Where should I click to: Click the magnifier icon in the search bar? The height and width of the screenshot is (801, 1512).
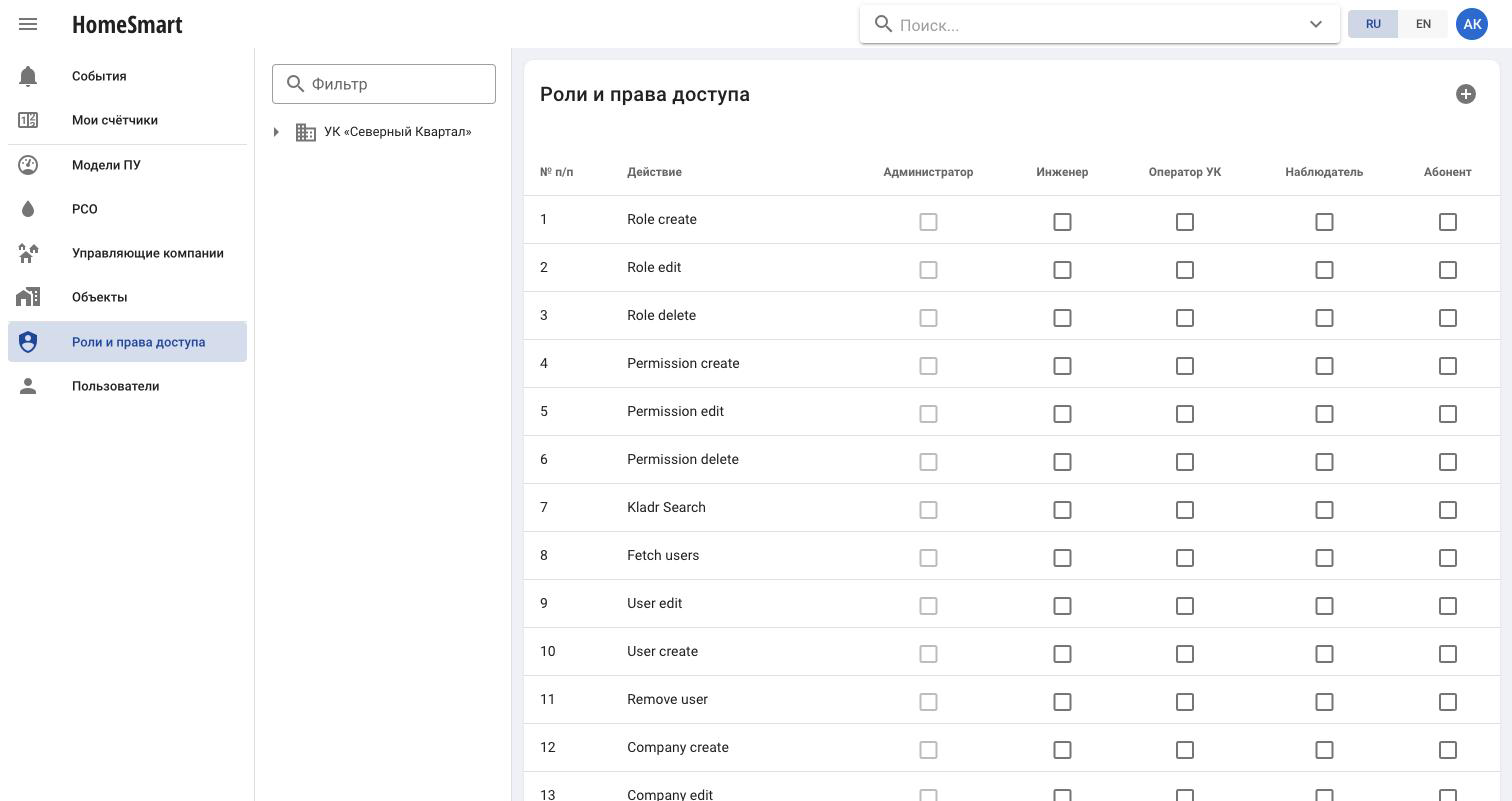pyautogui.click(x=884, y=24)
